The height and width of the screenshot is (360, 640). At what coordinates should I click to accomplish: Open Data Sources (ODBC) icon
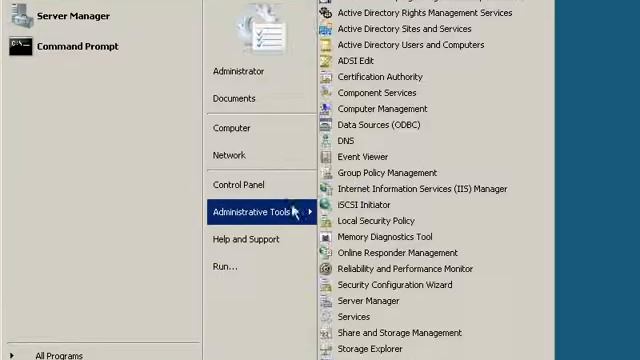326,124
